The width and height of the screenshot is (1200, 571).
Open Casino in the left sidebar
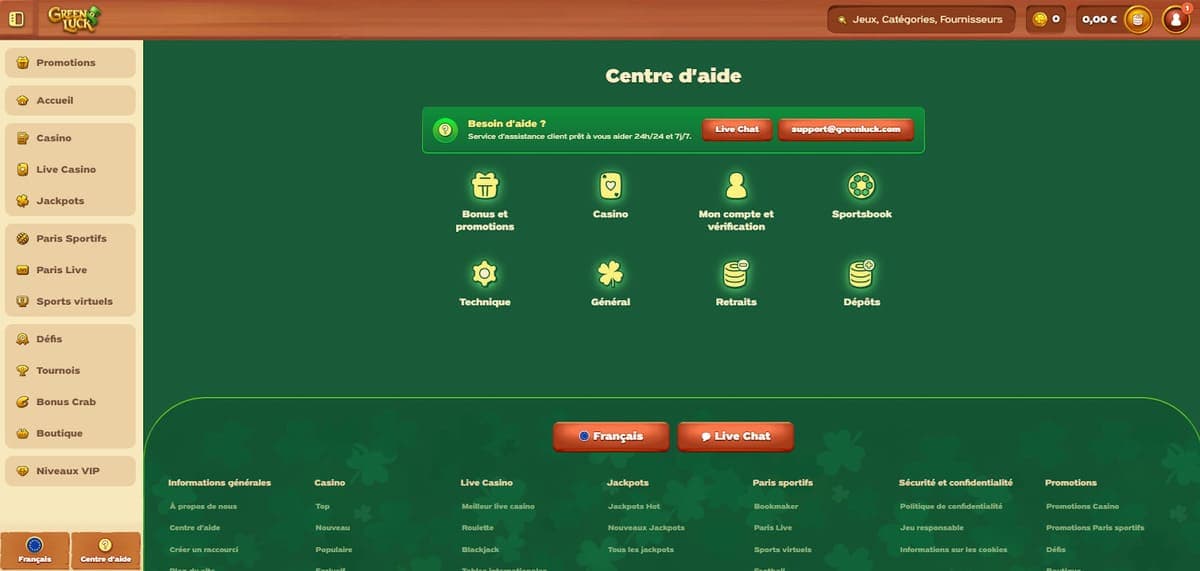click(x=70, y=138)
